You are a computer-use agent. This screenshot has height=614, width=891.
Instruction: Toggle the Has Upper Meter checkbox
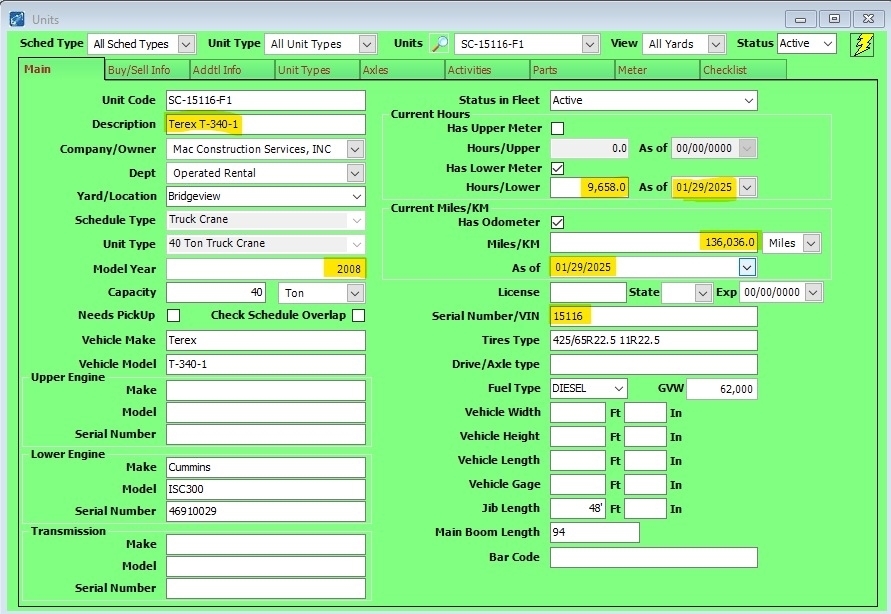[x=558, y=128]
